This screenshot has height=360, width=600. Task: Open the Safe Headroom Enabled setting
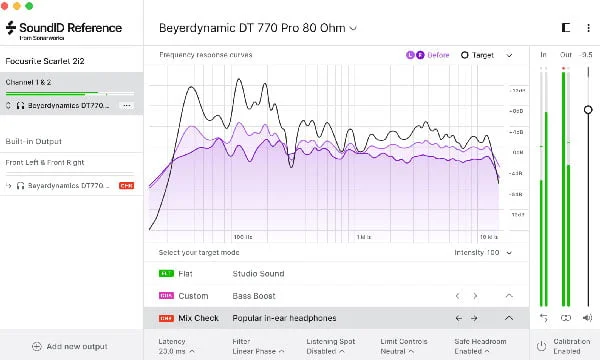tap(480, 346)
